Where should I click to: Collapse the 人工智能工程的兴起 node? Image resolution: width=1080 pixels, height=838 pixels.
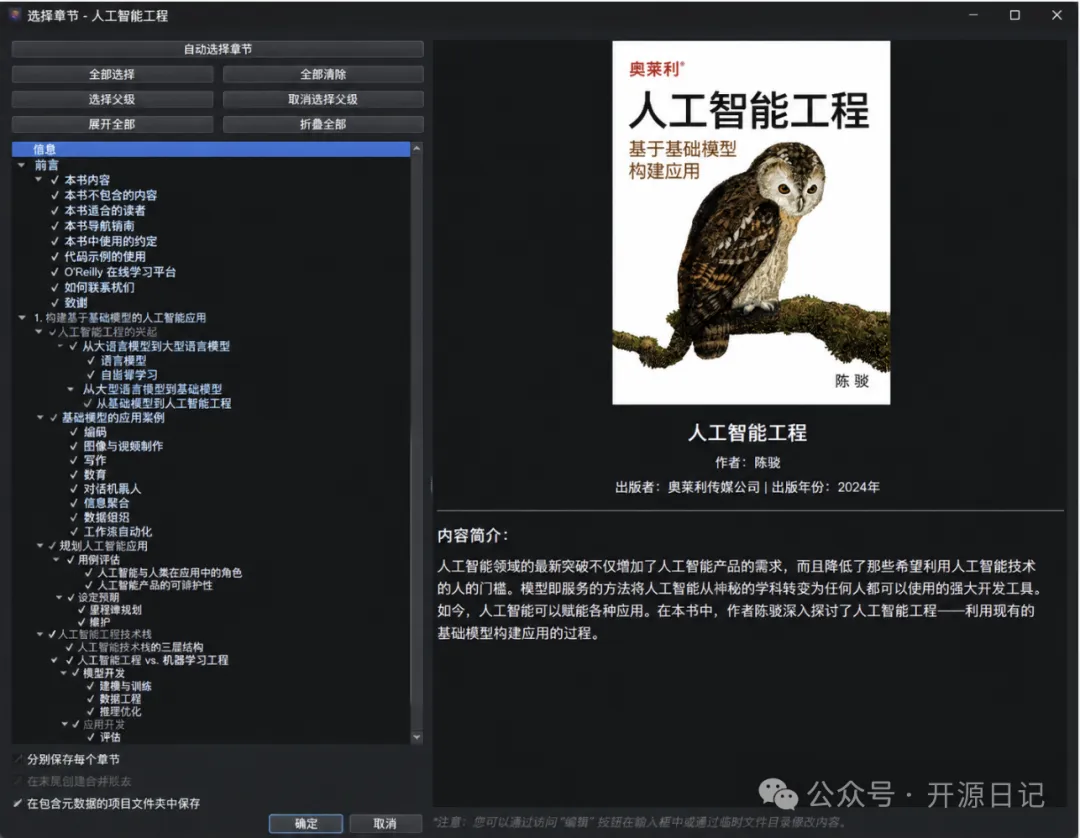(39, 332)
